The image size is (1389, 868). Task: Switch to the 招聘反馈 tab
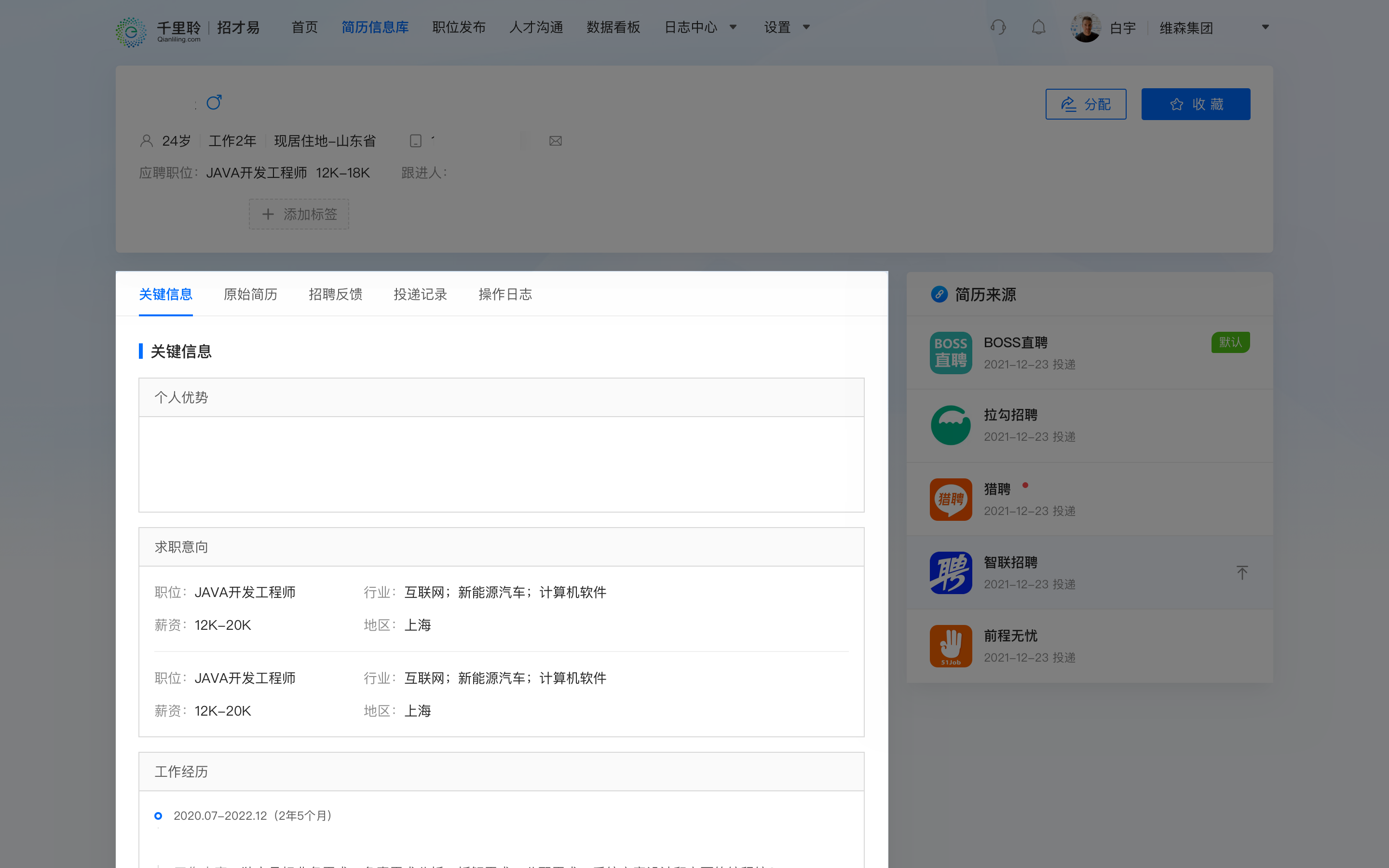tap(335, 295)
